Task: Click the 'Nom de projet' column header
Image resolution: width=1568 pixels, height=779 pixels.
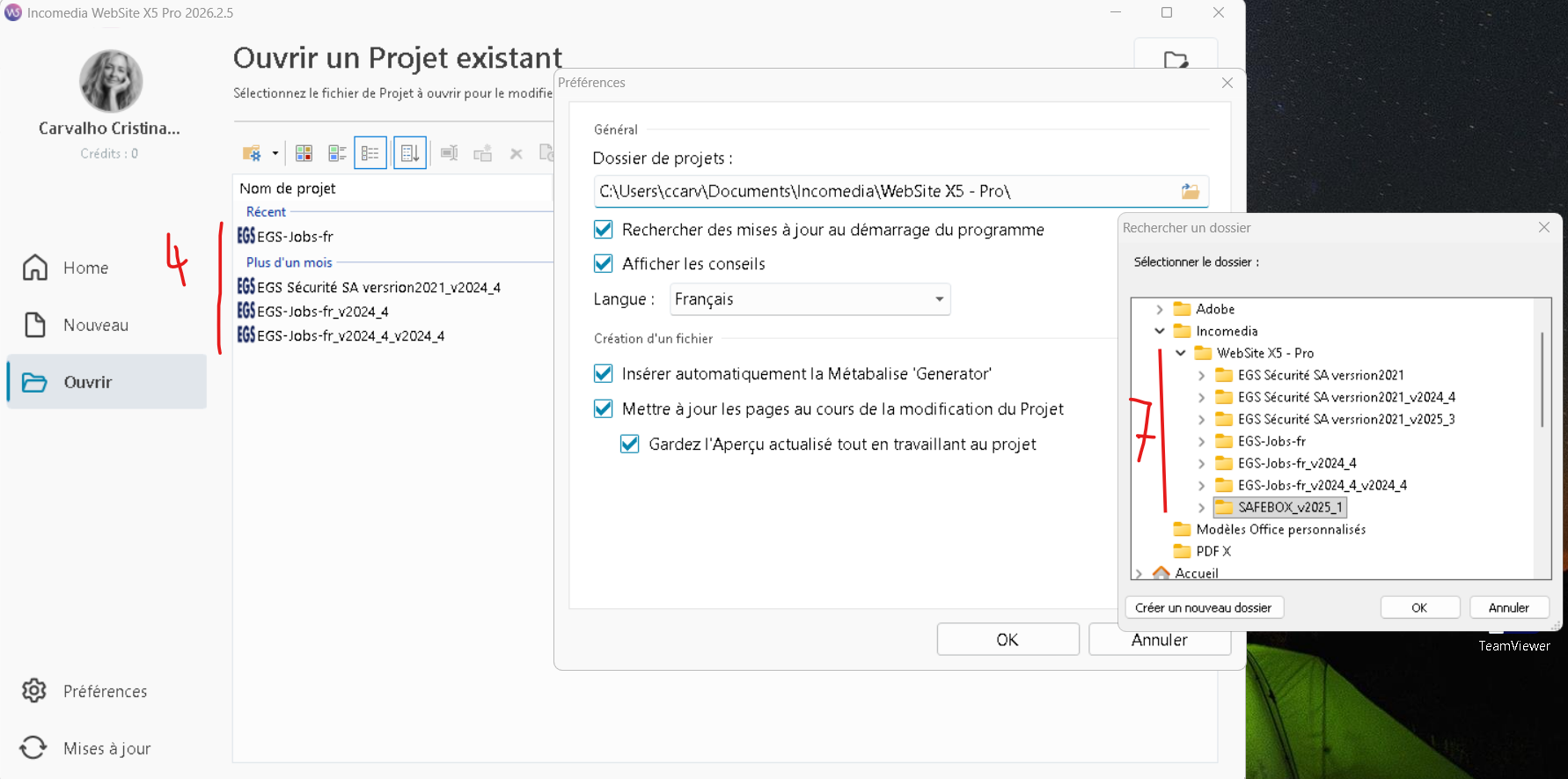Action: coord(393,188)
